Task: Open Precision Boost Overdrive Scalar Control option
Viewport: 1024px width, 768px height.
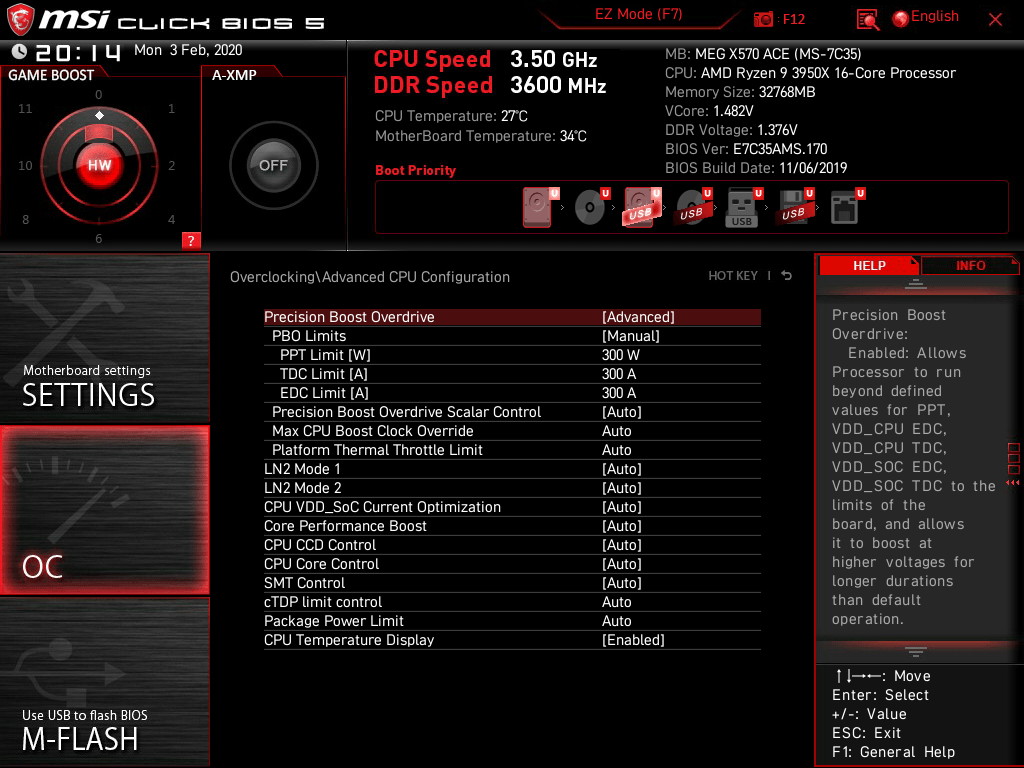Action: (512, 412)
